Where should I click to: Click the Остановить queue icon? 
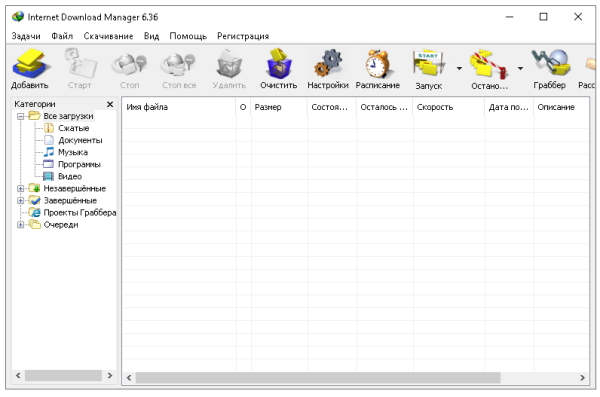[490, 63]
